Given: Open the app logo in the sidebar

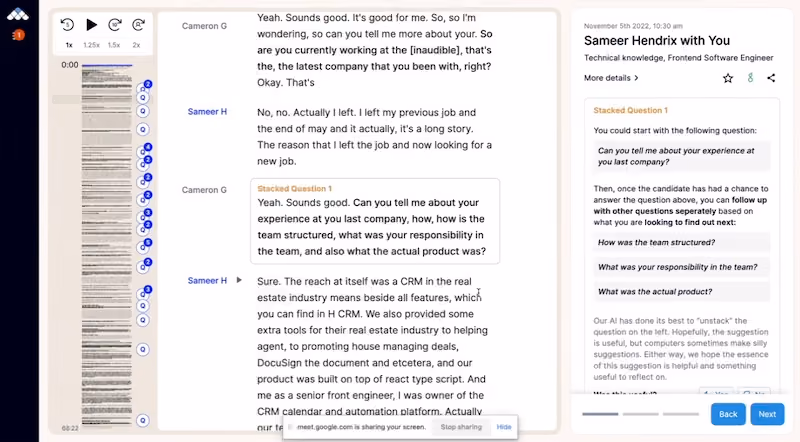Looking at the screenshot, I should [x=18, y=14].
